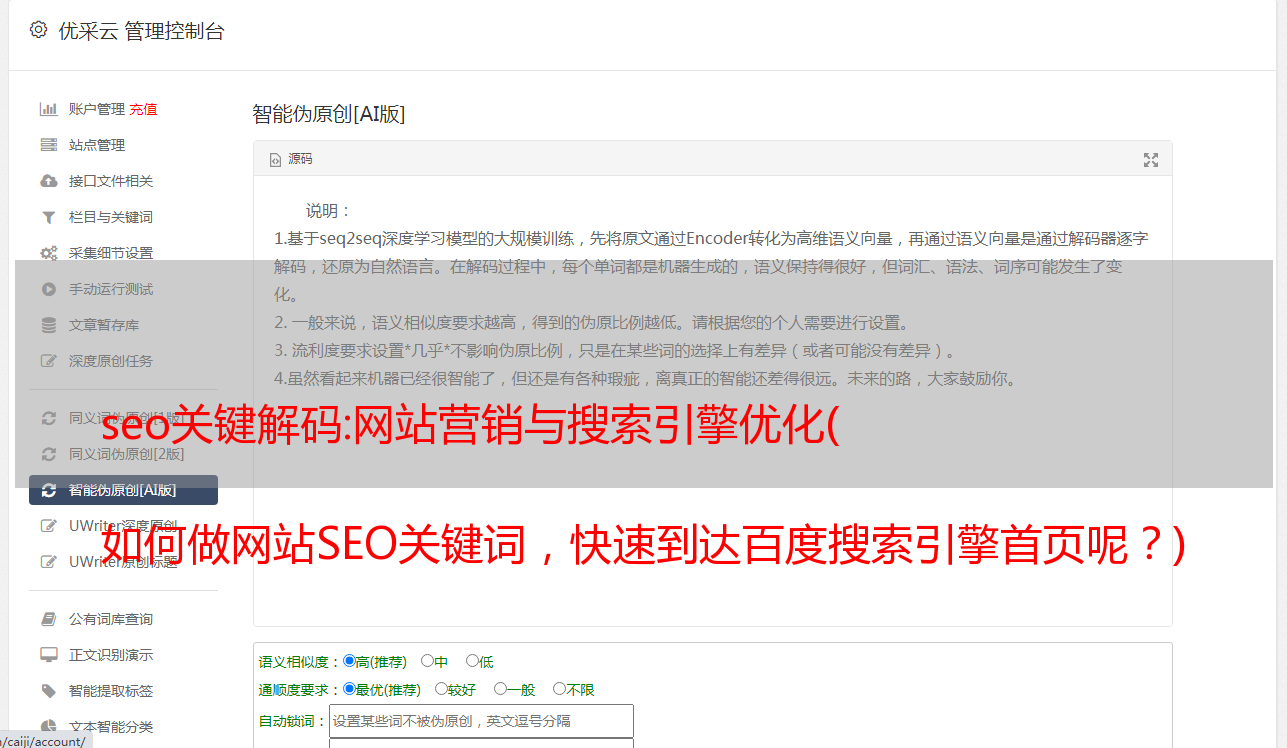Click the 接口文件相关 cloud upload icon
The width and height of the screenshot is (1287, 748).
click(48, 181)
